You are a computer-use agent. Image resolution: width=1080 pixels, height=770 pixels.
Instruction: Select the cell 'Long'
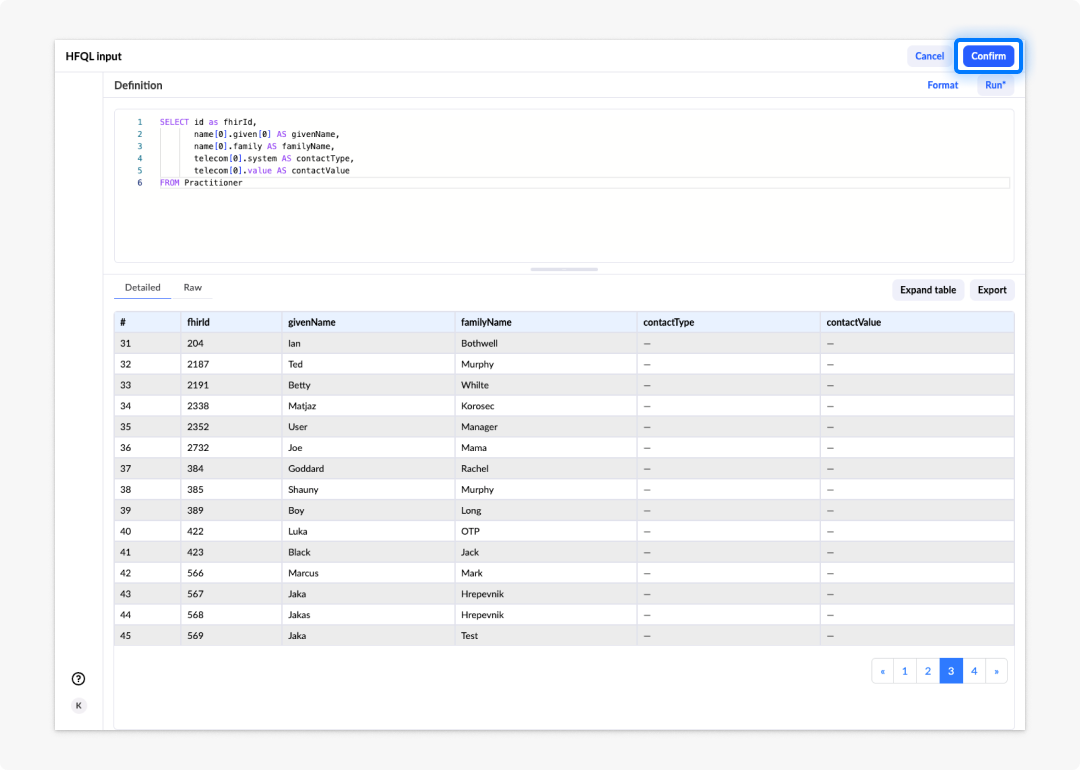[546, 510]
